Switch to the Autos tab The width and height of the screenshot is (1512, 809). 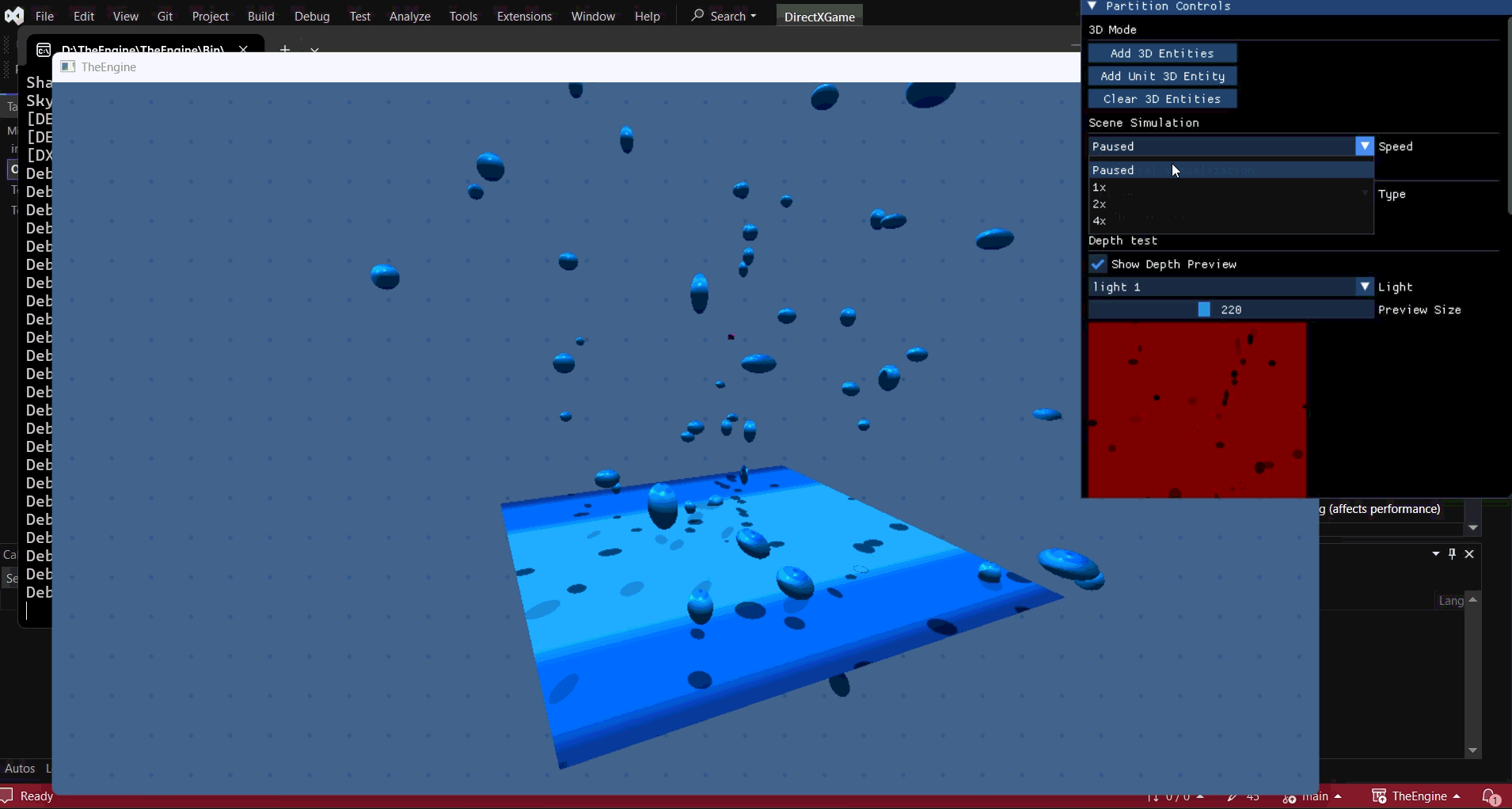click(x=19, y=768)
